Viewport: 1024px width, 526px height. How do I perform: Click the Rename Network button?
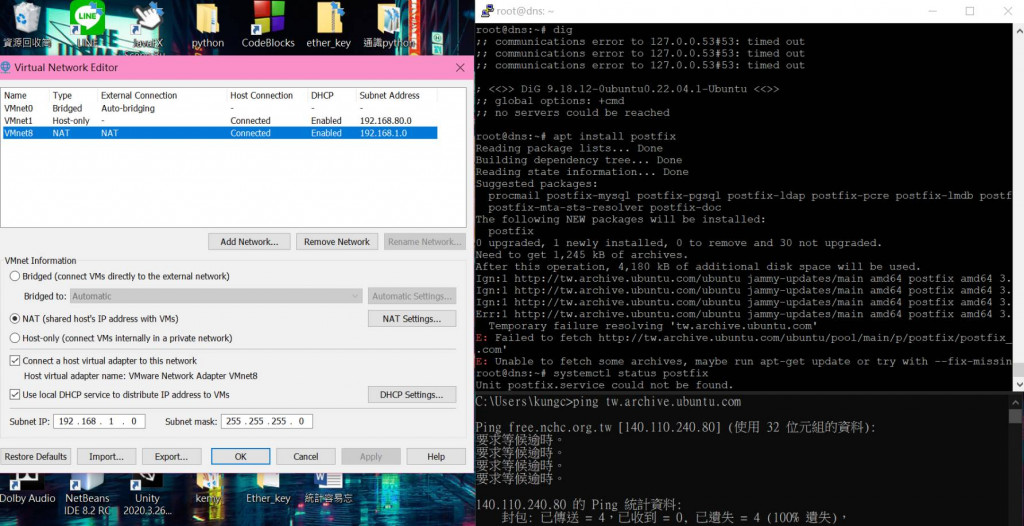tap(424, 242)
